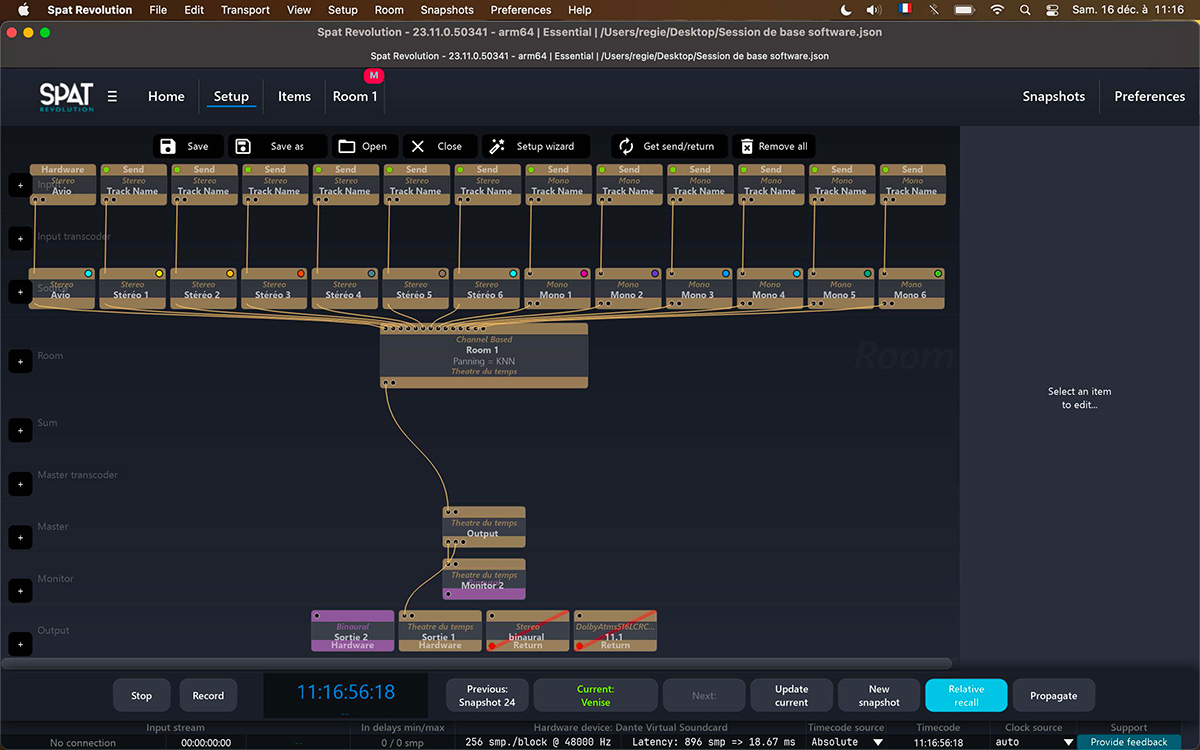1200x750 pixels.
Task: Open the Snapshots page in the top bar
Action: 1053,96
